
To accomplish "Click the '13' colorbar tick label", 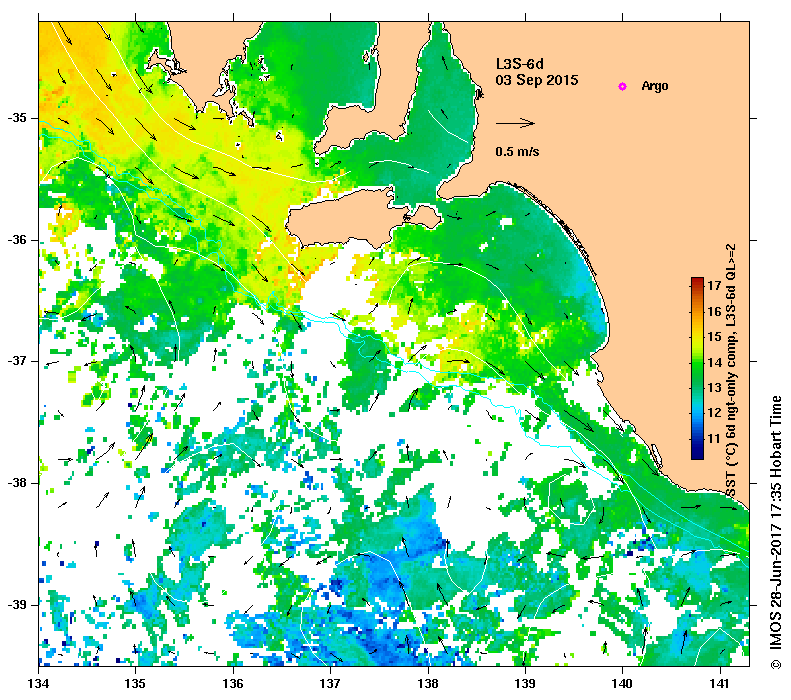I will pyautogui.click(x=714, y=388).
